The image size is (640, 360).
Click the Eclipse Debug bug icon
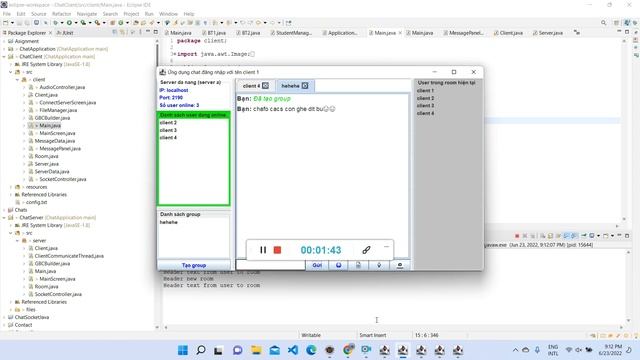(56, 23)
